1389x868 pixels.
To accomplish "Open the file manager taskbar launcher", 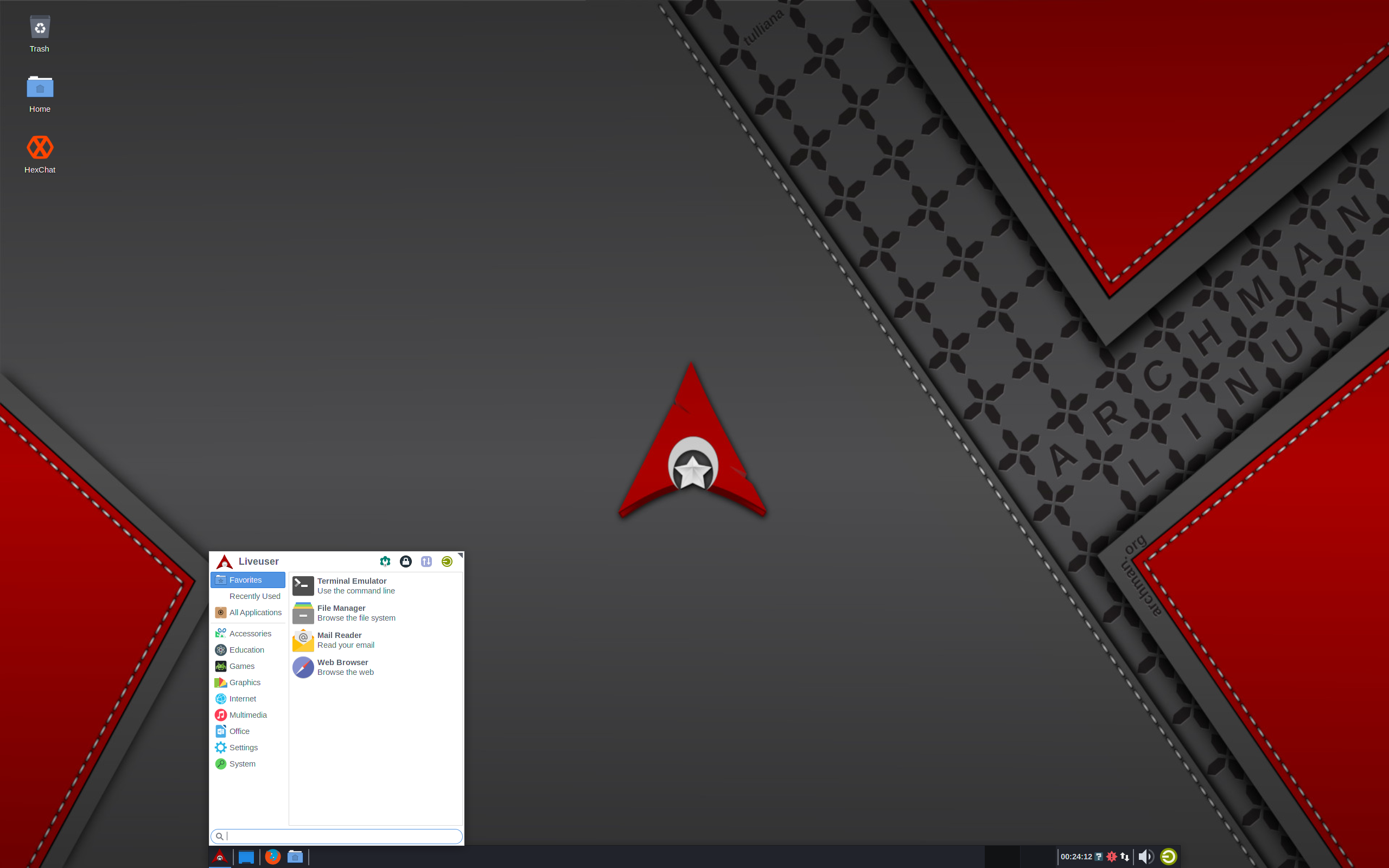I will [295, 857].
